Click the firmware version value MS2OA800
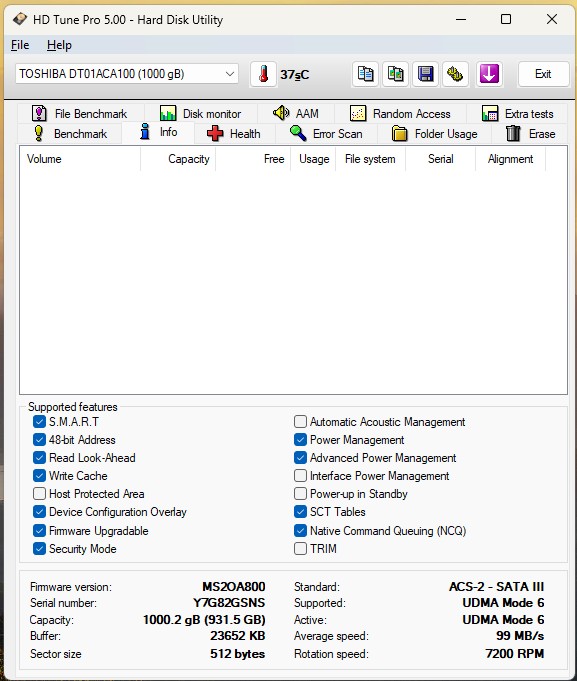 234,587
